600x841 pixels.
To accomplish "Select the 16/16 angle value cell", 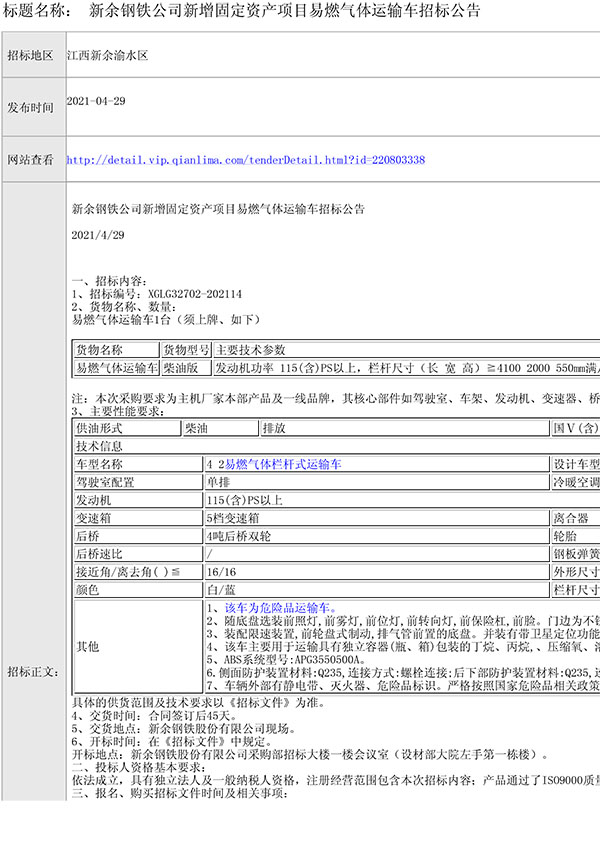I will (377, 572).
